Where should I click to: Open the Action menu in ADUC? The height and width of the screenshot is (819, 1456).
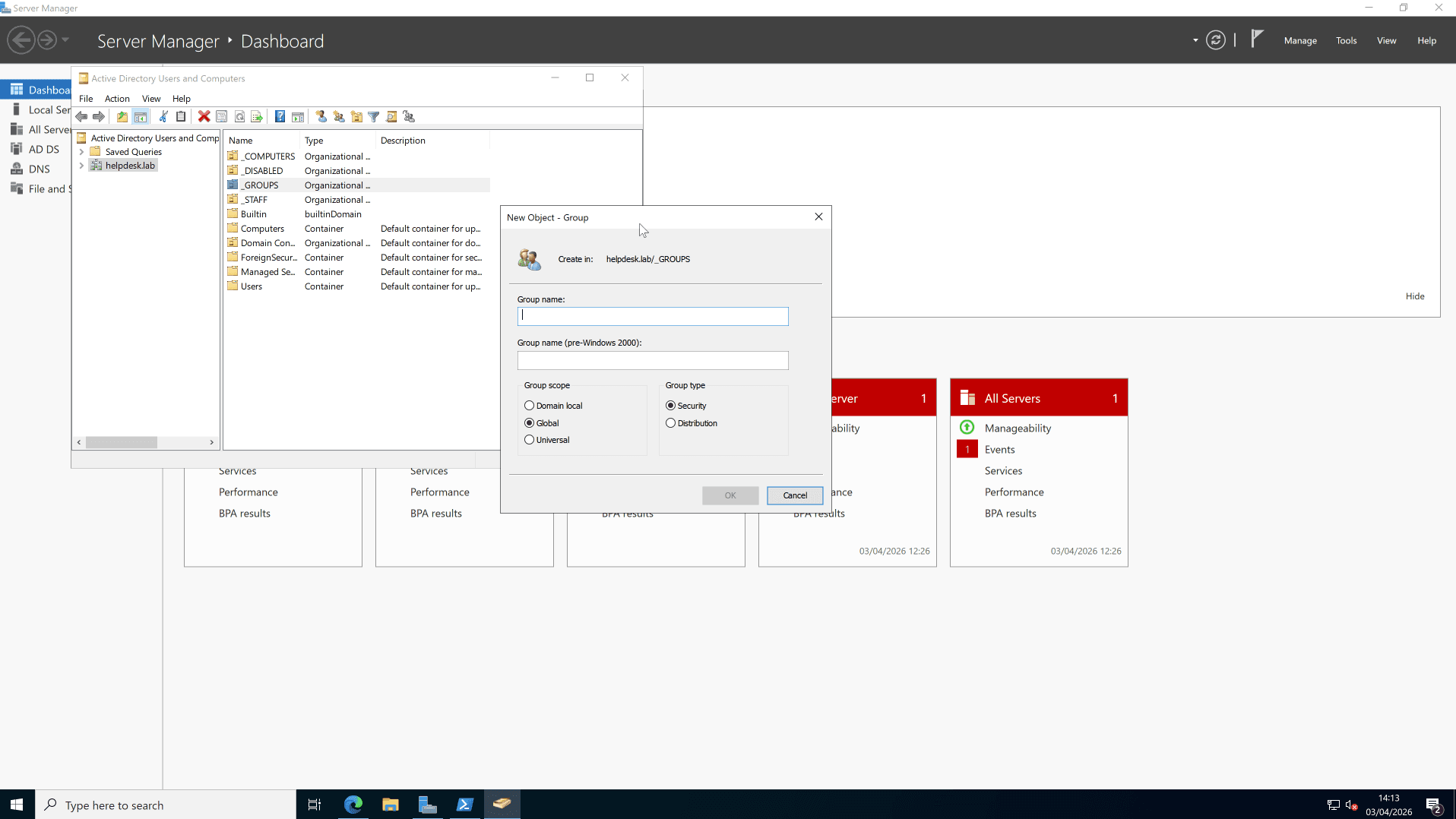[x=116, y=99]
